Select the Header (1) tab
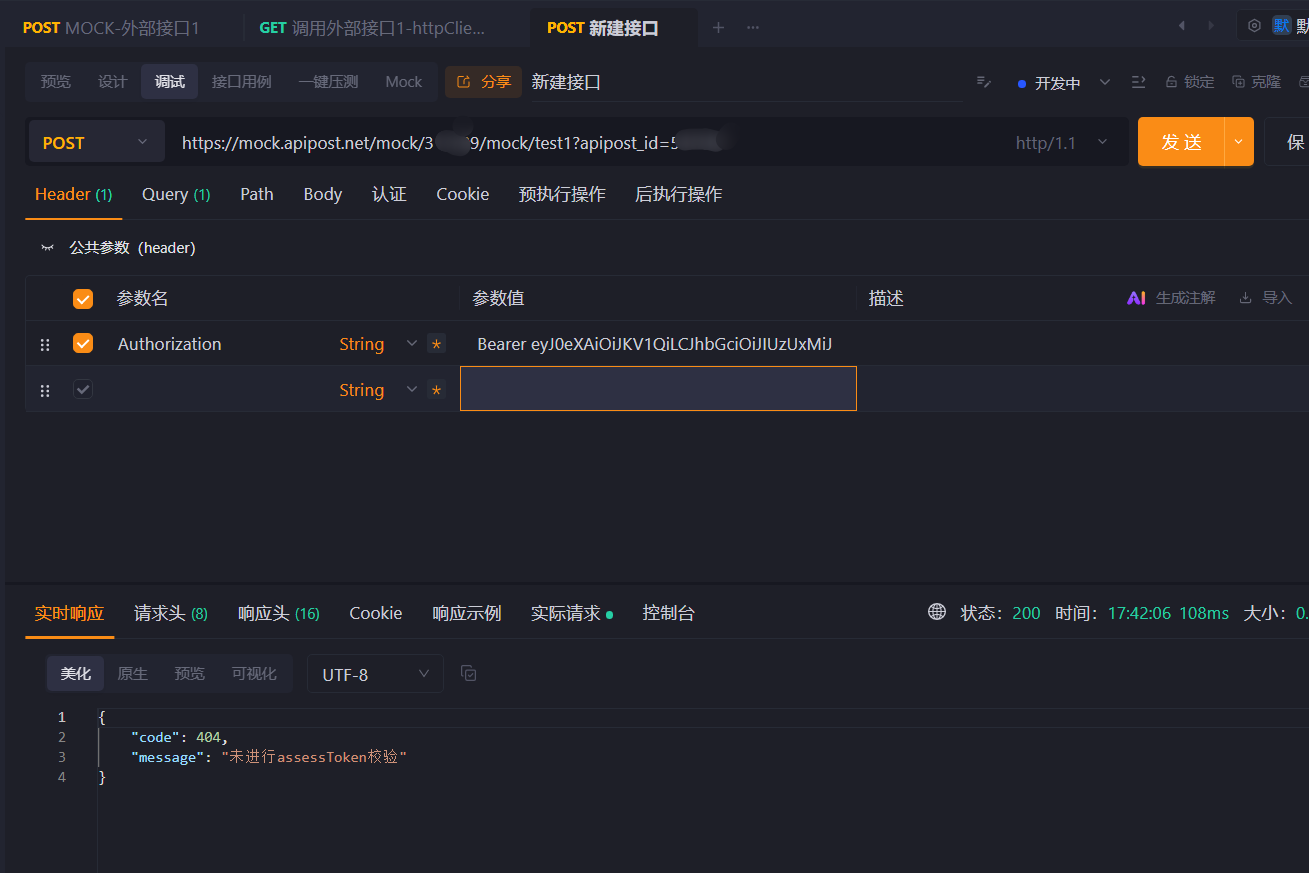The width and height of the screenshot is (1309, 873). [x=74, y=195]
